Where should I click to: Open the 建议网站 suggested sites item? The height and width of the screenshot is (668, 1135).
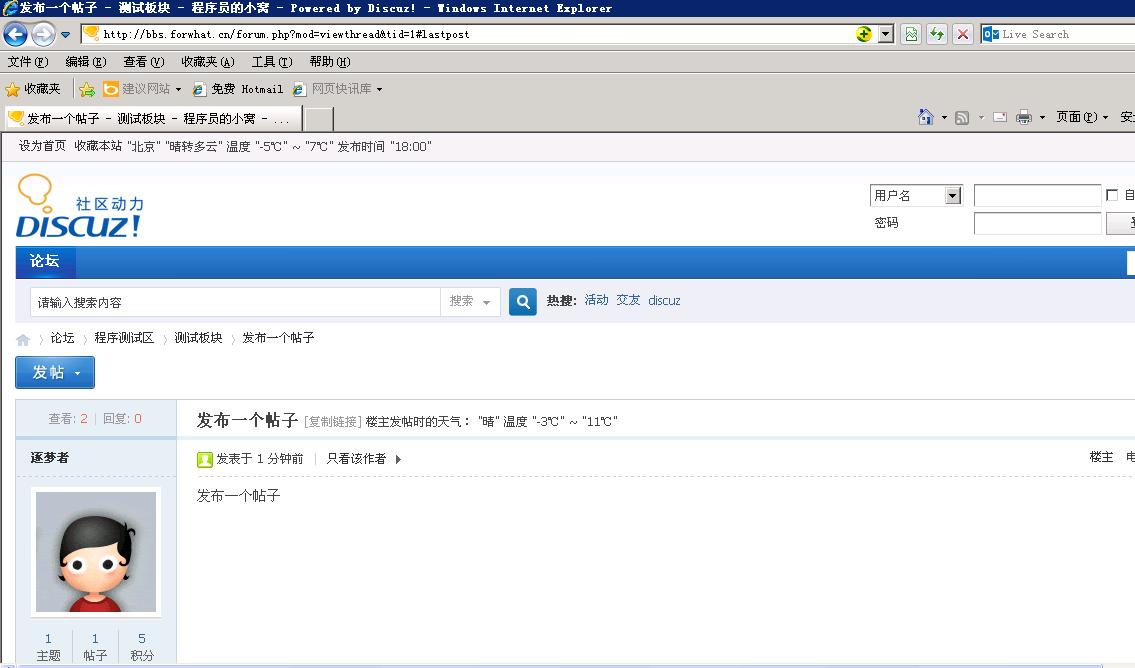pos(142,89)
